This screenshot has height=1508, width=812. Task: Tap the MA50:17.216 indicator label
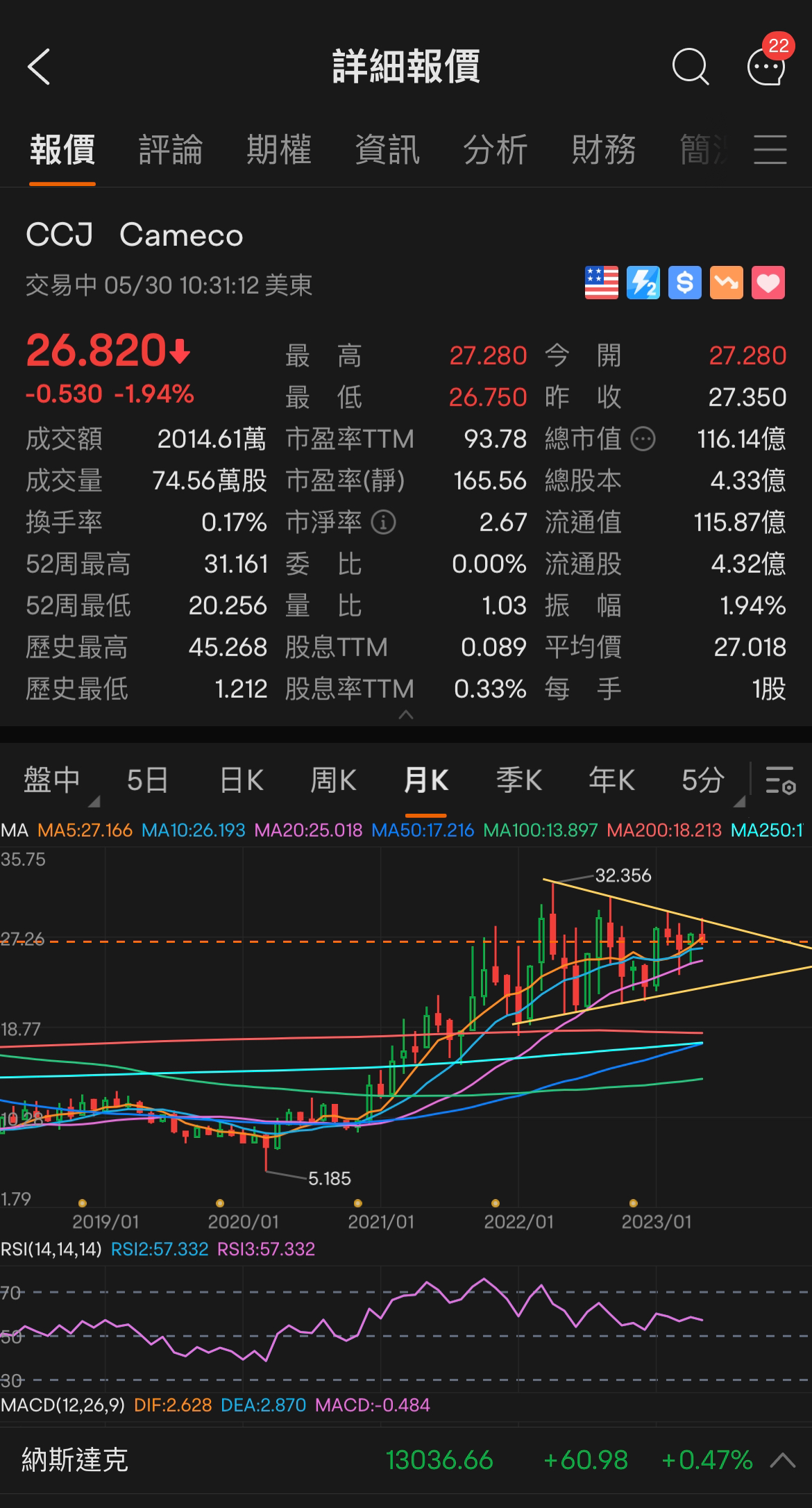[423, 830]
